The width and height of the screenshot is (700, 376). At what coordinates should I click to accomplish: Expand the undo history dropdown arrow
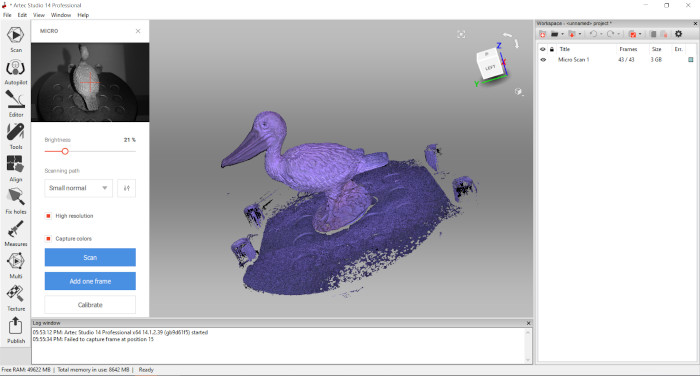(x=601, y=34)
